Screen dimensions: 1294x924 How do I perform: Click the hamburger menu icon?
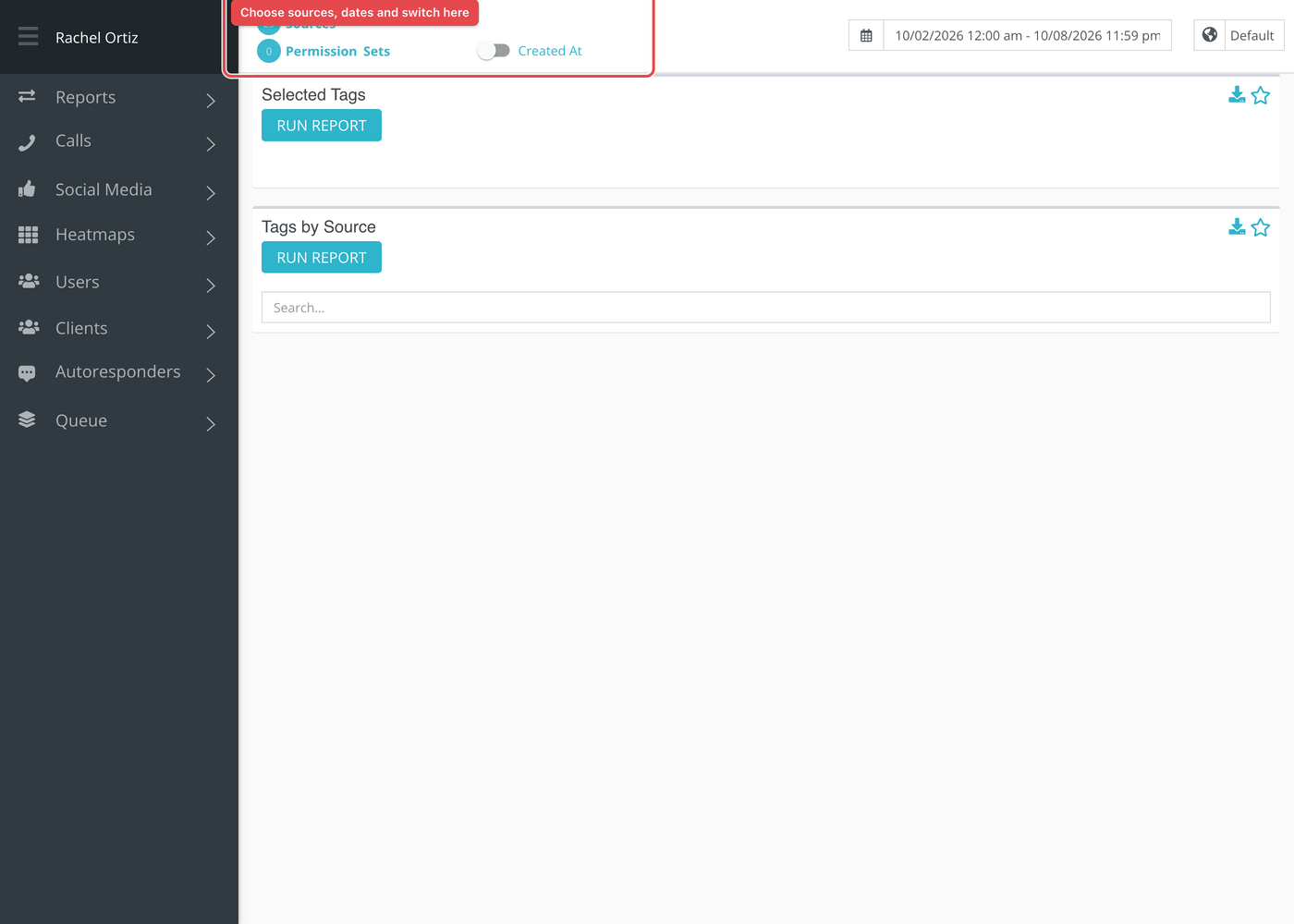coord(29,36)
